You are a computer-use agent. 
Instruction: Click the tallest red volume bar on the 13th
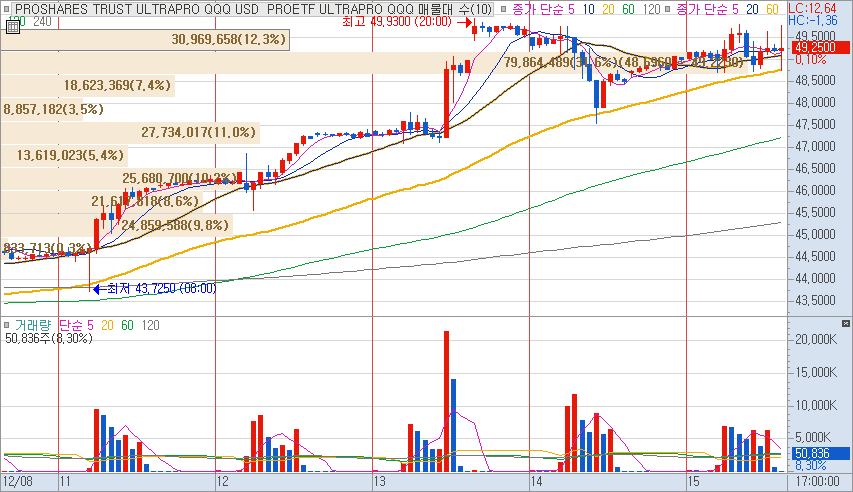pos(447,401)
